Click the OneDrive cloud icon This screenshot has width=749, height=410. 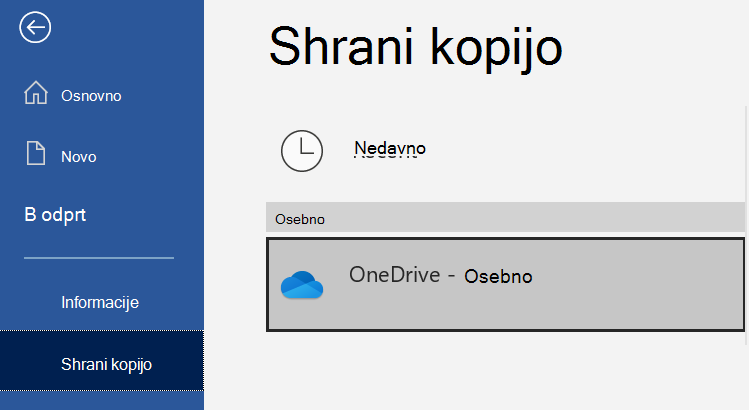302,284
